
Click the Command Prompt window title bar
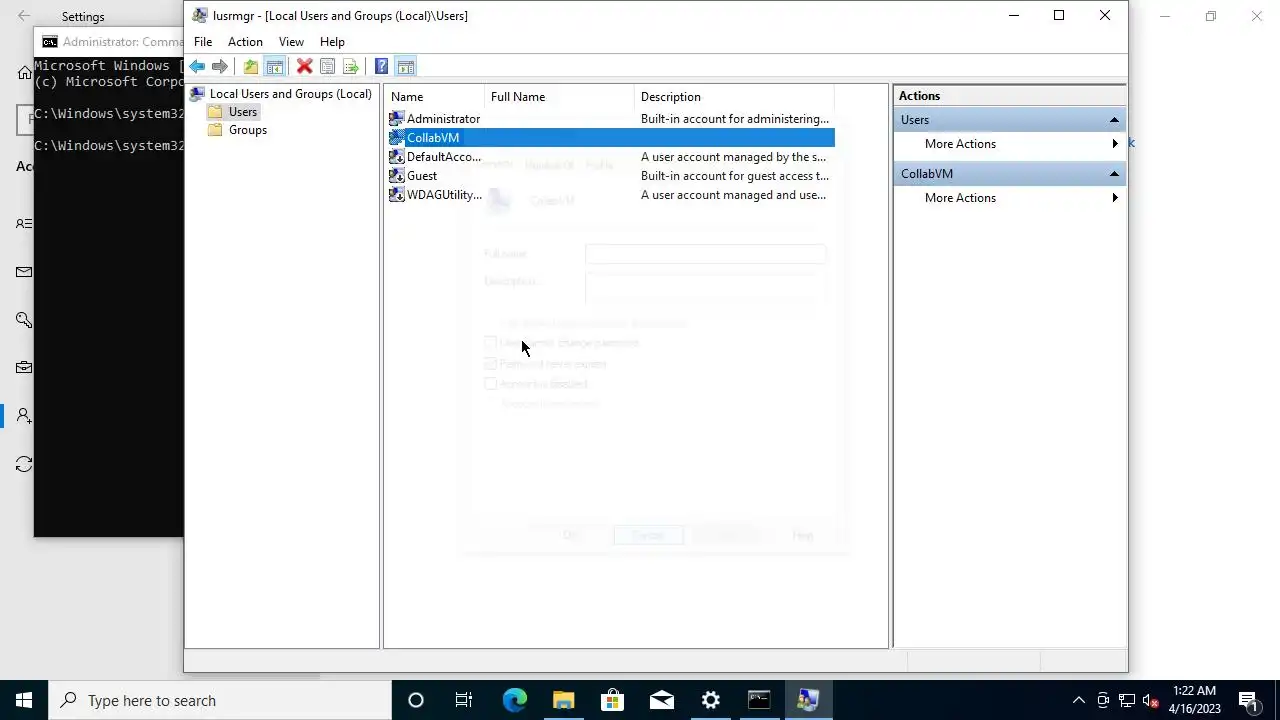click(x=109, y=42)
